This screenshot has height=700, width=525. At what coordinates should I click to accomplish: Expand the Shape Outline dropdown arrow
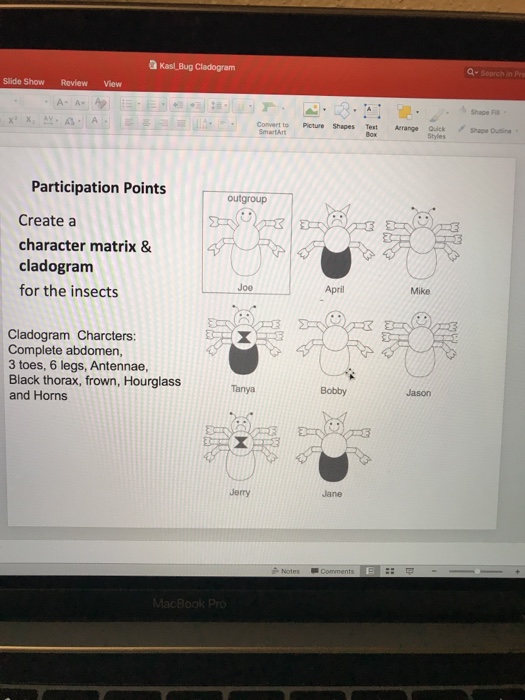[x=517, y=131]
